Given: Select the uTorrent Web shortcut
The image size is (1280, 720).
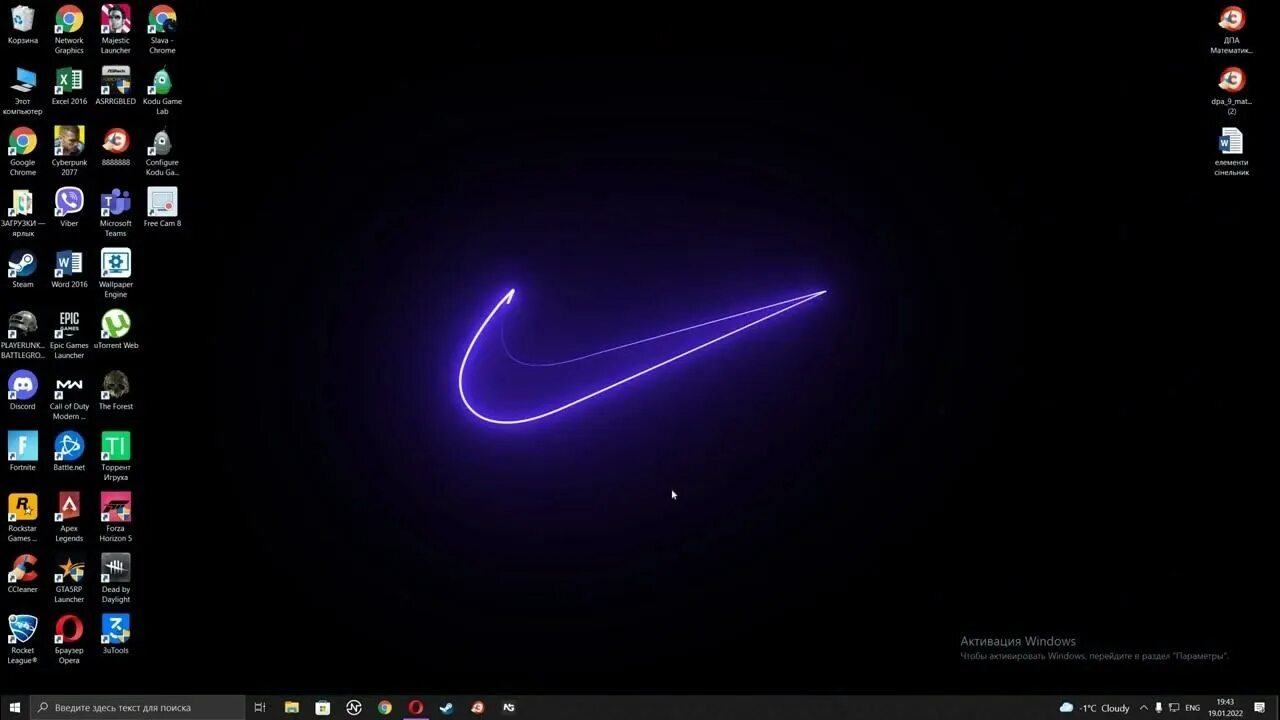Looking at the screenshot, I should click(x=116, y=330).
